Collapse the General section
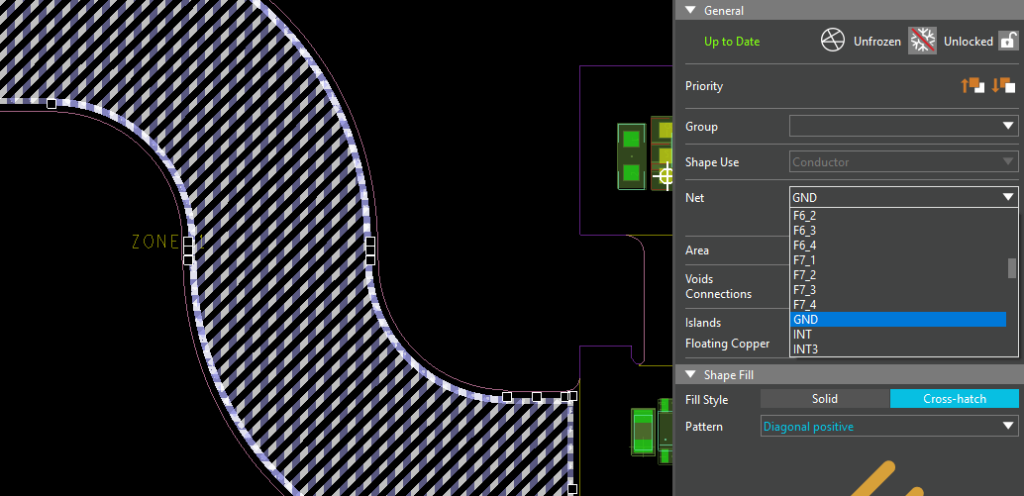 (x=689, y=10)
